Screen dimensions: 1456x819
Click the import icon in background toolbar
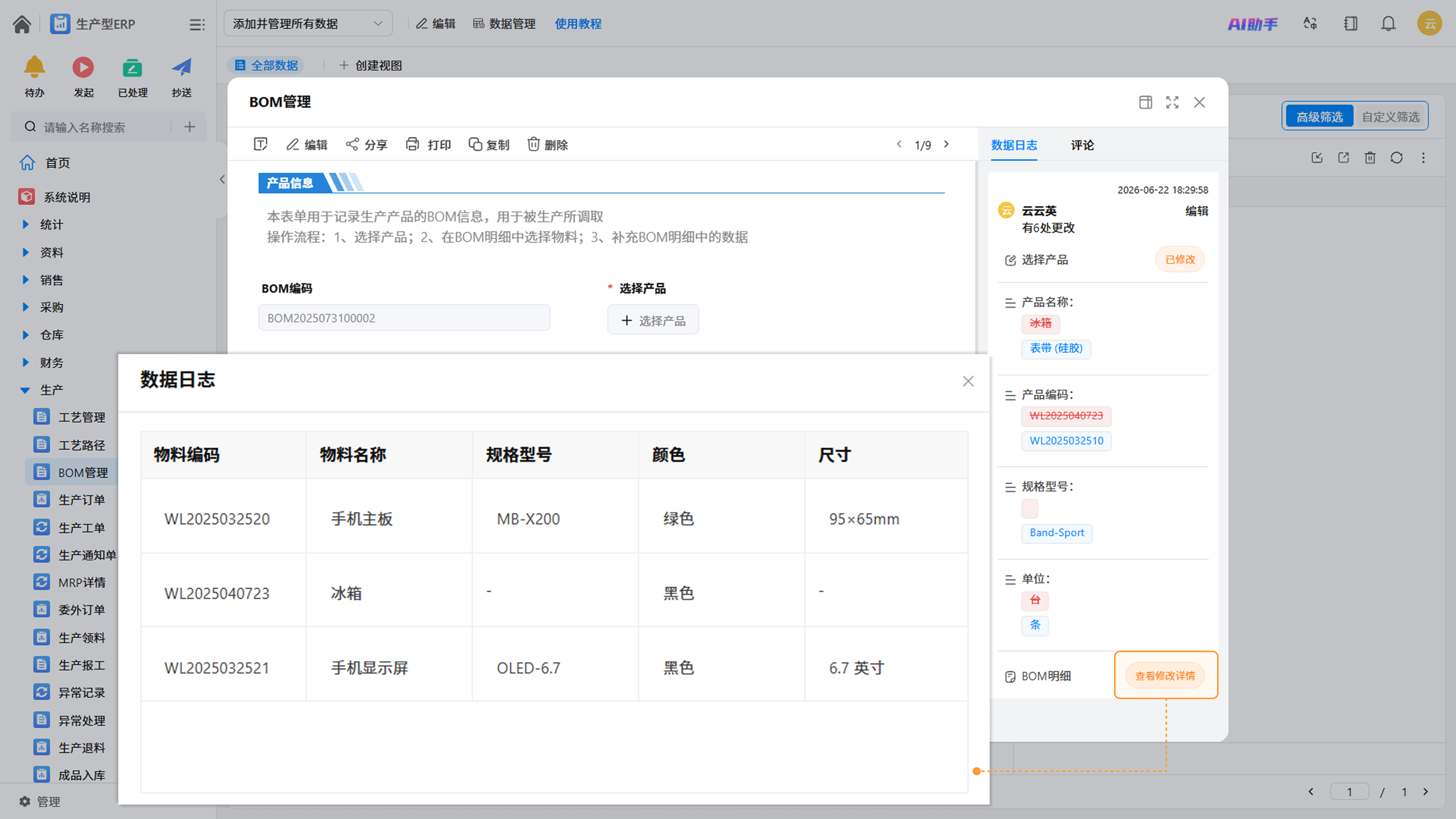(x=1317, y=158)
